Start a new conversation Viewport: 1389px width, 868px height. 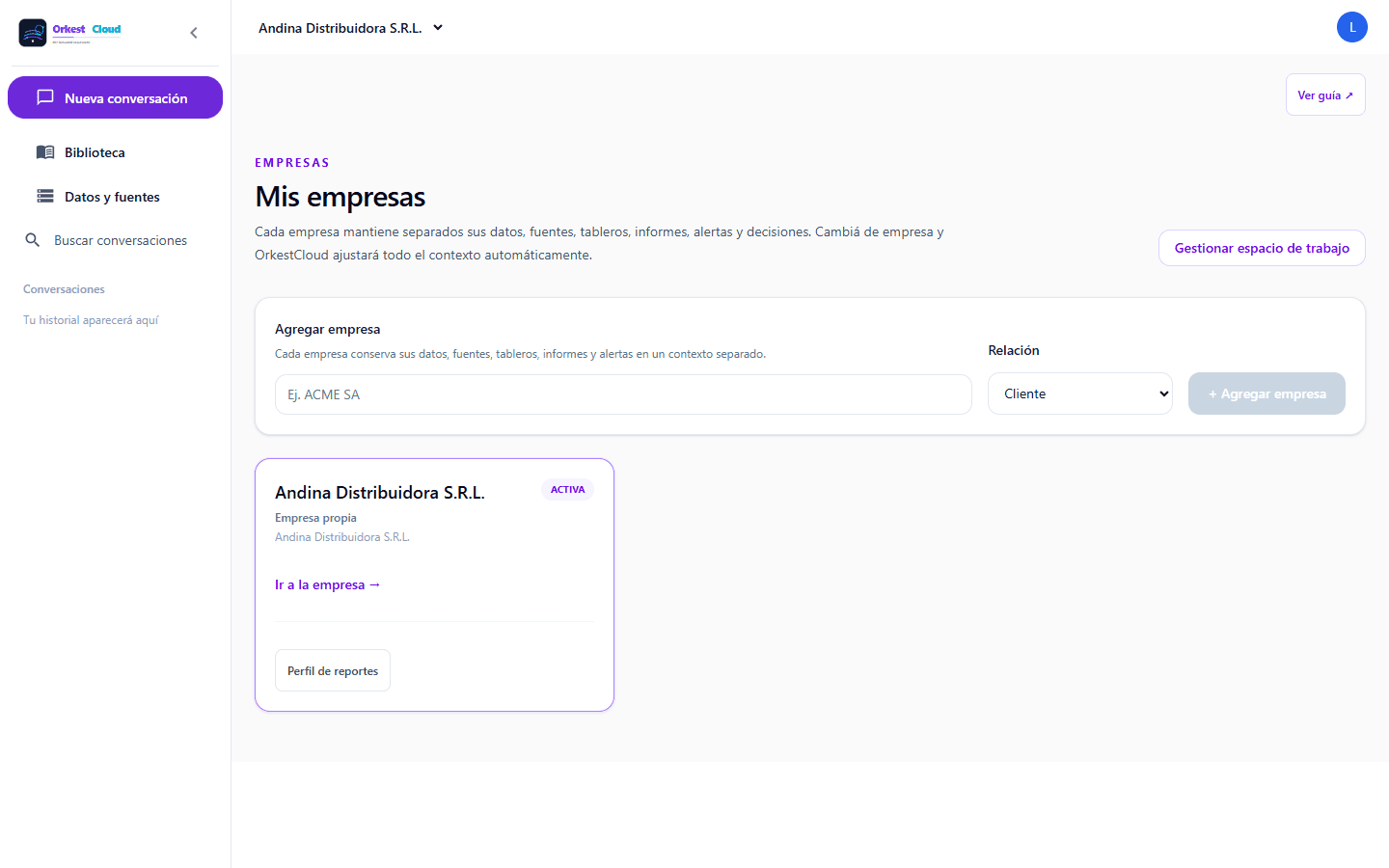pyautogui.click(x=115, y=97)
